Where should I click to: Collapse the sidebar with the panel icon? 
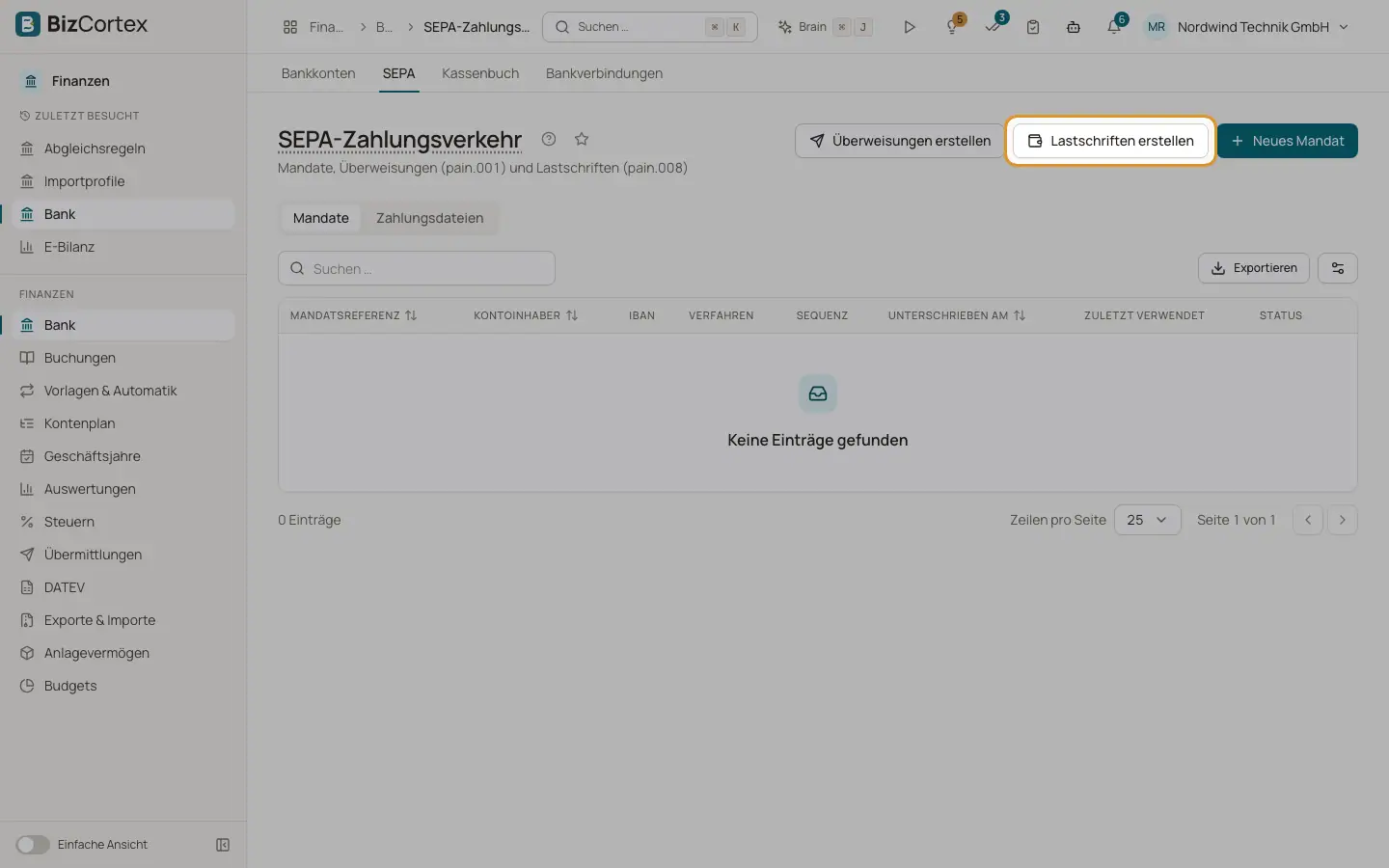click(x=223, y=845)
